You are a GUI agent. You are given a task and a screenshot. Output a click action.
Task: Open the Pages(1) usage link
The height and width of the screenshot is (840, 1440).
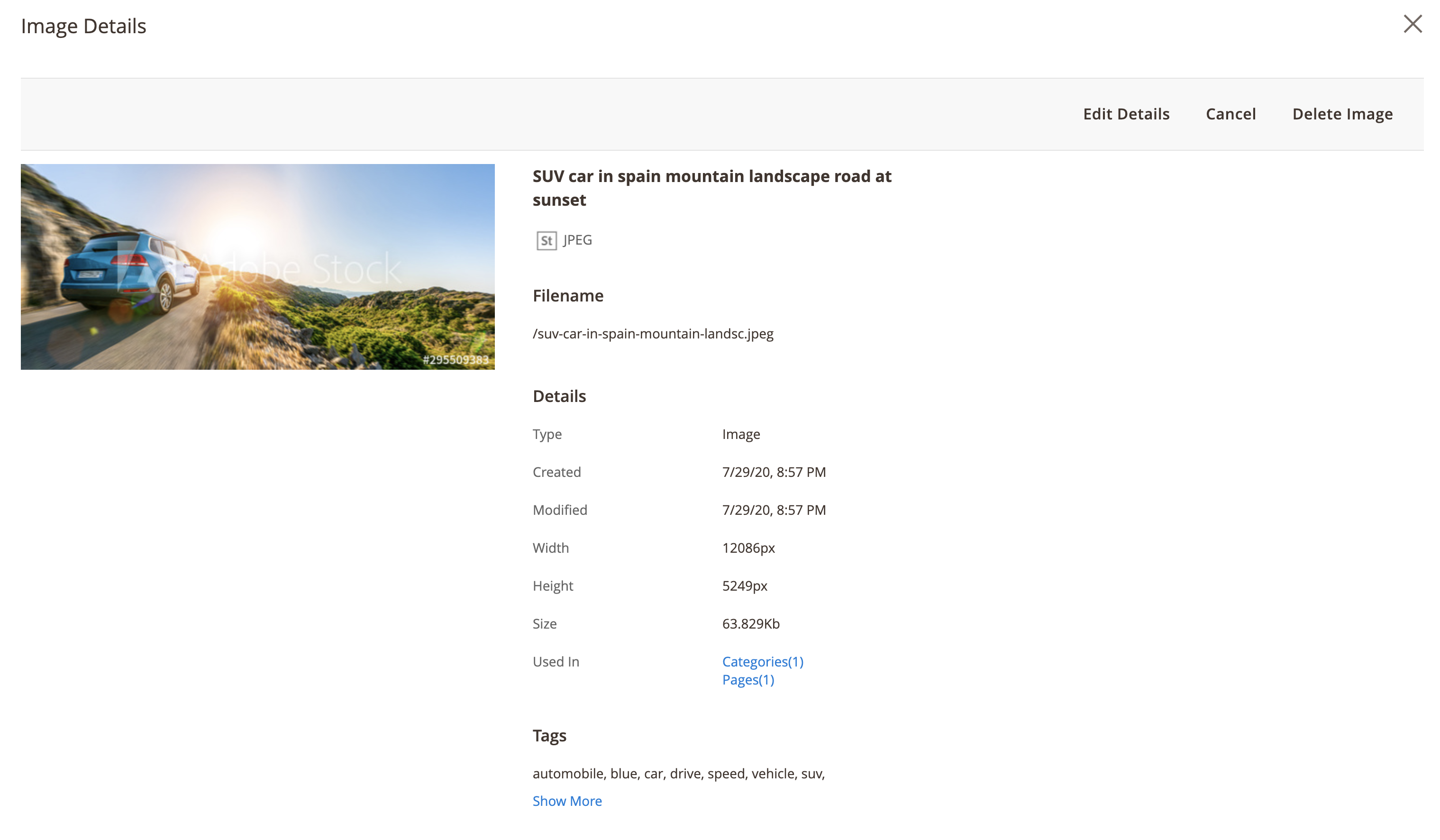748,679
